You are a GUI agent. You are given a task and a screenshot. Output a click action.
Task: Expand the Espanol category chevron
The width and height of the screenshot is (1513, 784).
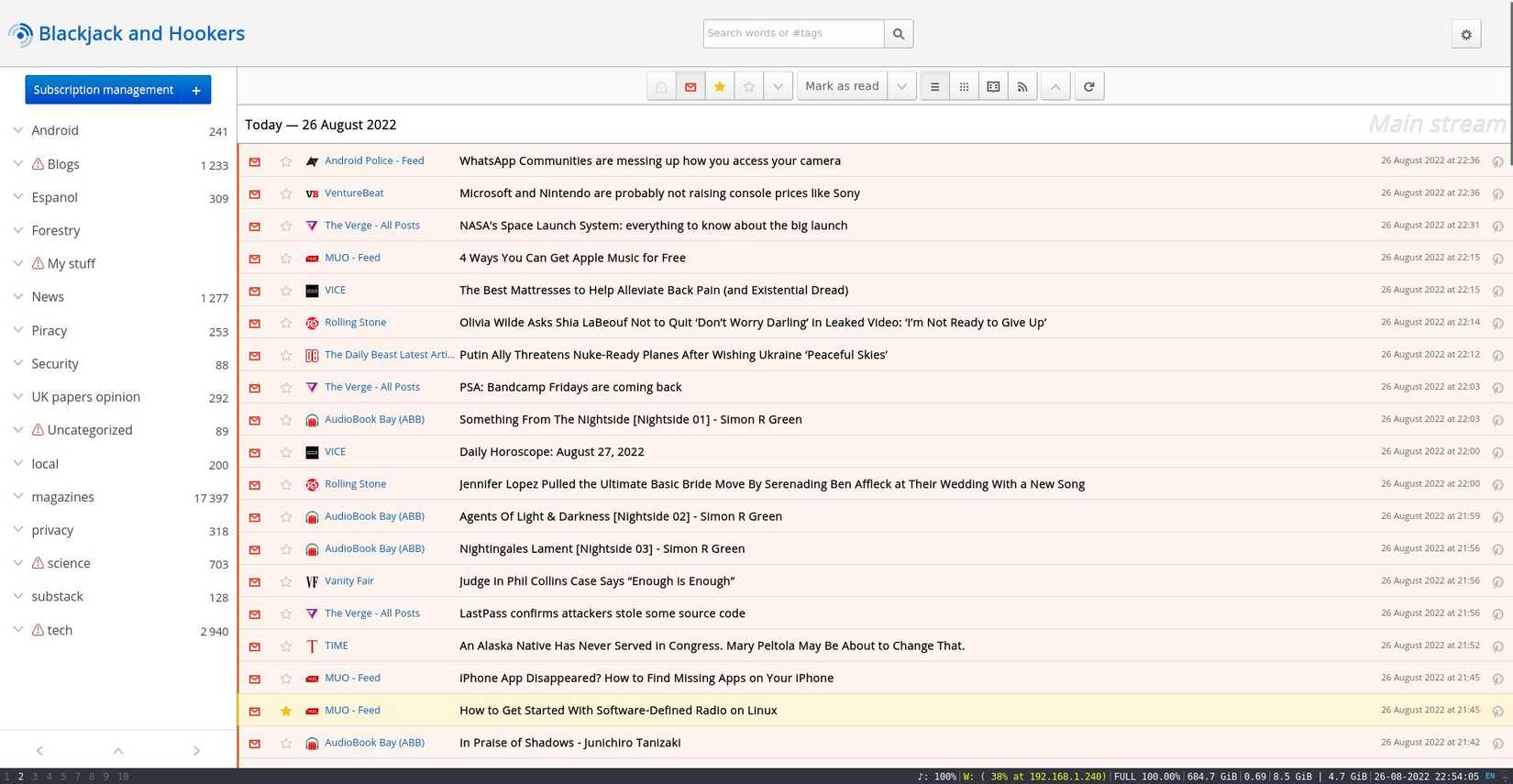[18, 197]
